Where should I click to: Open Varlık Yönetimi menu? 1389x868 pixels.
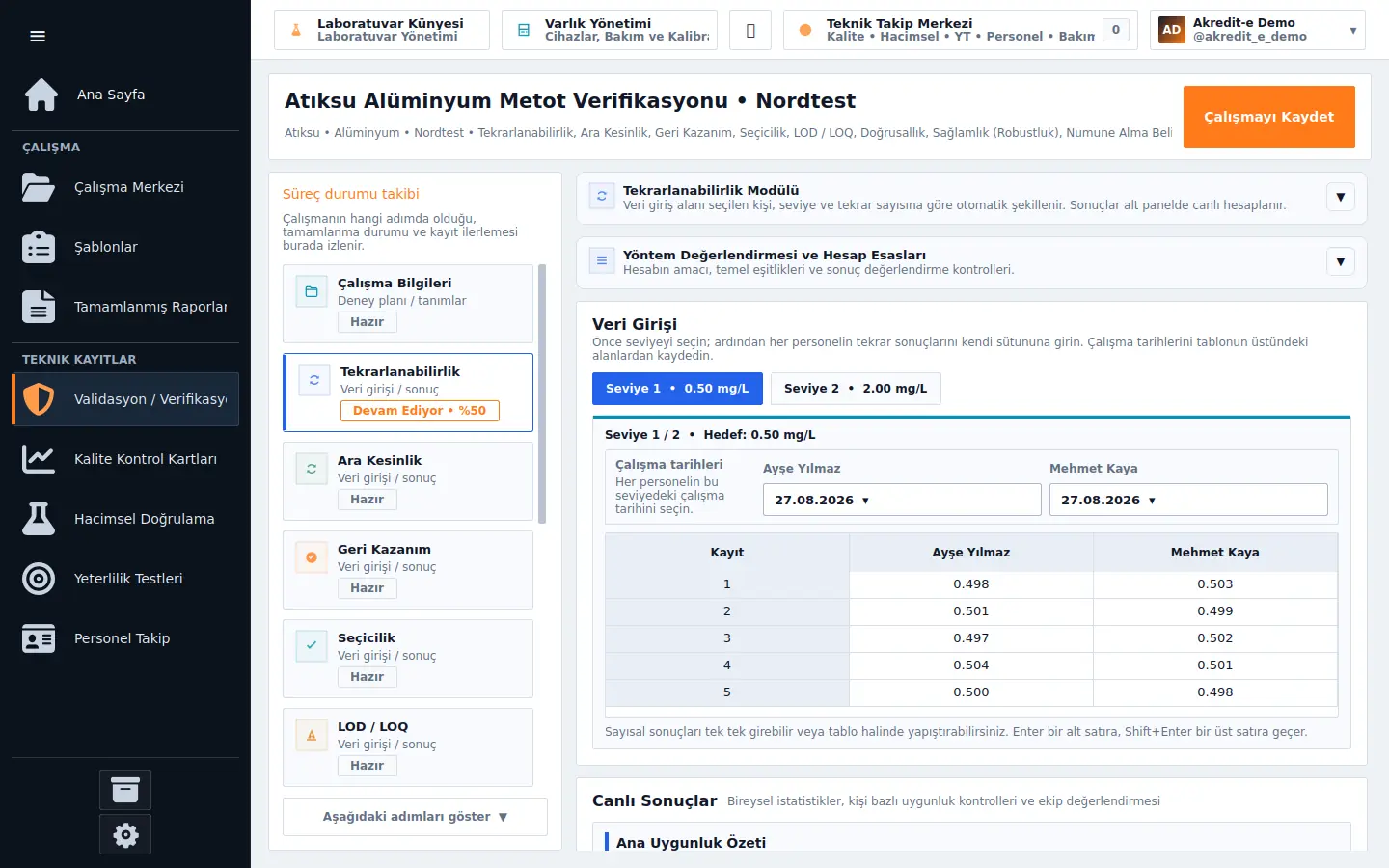610,30
